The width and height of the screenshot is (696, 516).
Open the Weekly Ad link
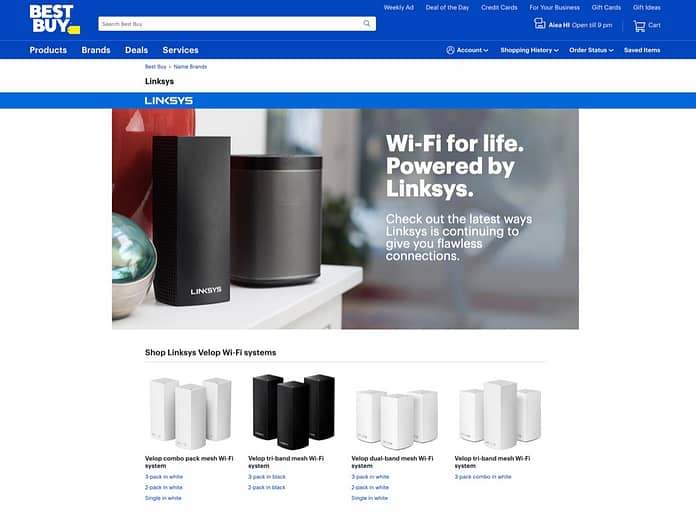click(399, 8)
